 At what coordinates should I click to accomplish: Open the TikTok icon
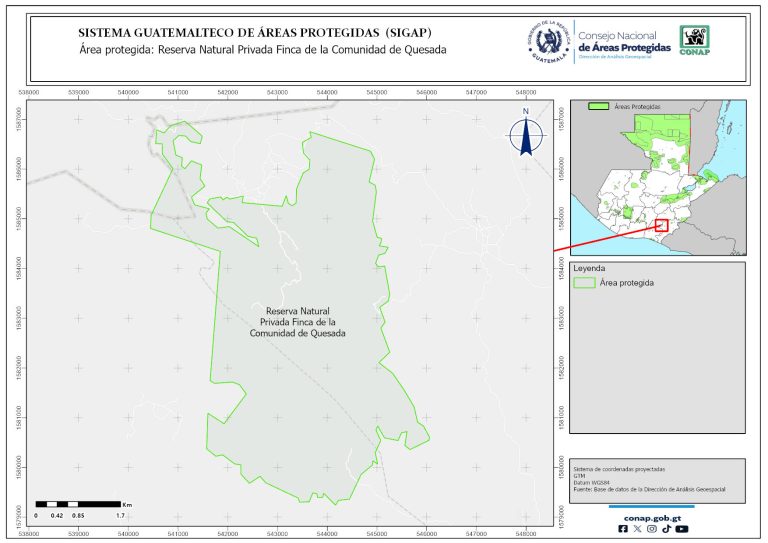[666, 529]
